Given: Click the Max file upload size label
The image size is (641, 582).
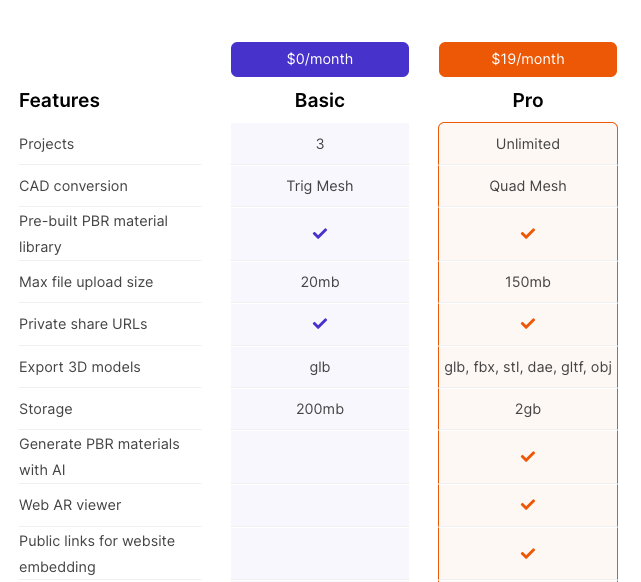Looking at the screenshot, I should pyautogui.click(x=87, y=282).
